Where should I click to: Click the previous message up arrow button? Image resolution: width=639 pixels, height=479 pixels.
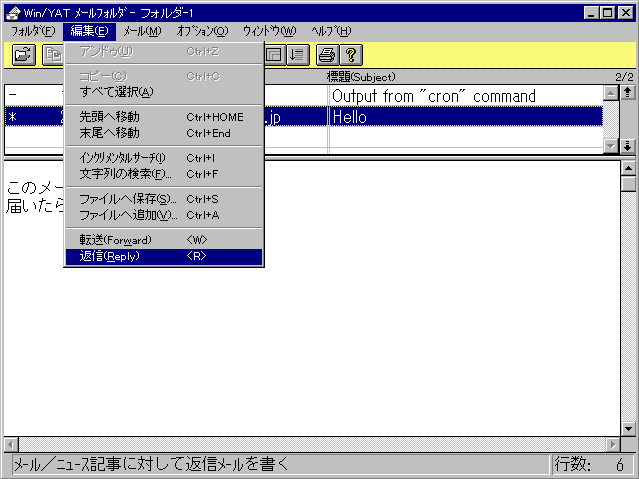[x=628, y=93]
